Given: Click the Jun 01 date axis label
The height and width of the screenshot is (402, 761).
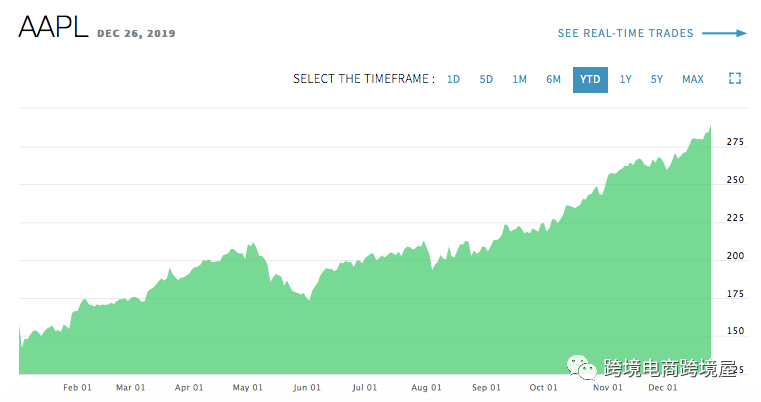Looking at the screenshot, I should 307,387.
